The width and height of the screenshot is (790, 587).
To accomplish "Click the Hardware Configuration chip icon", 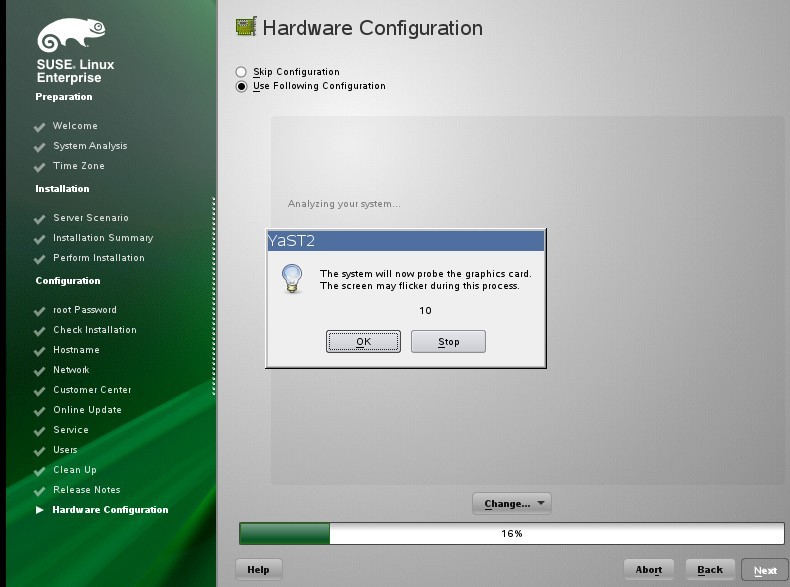I will pyautogui.click(x=246, y=27).
